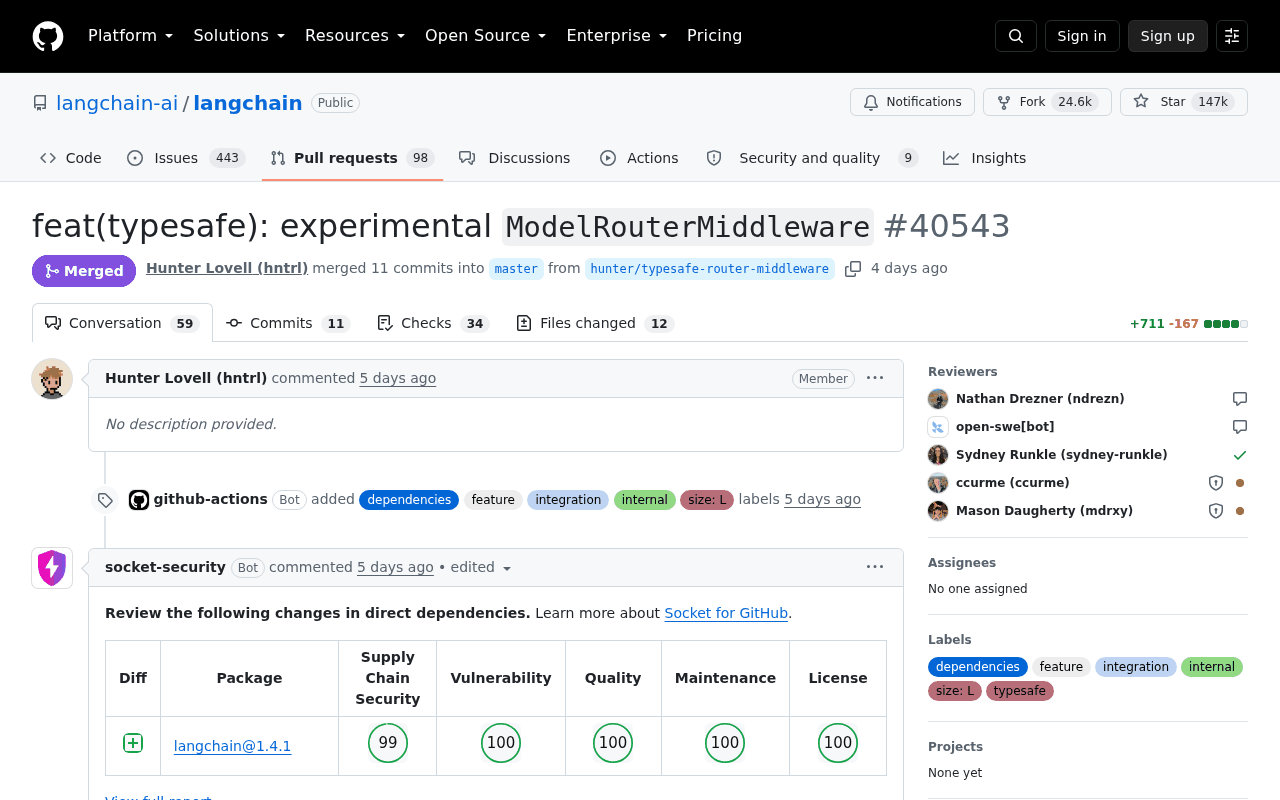
Task: Open the Discussions tab
Action: tap(515, 158)
